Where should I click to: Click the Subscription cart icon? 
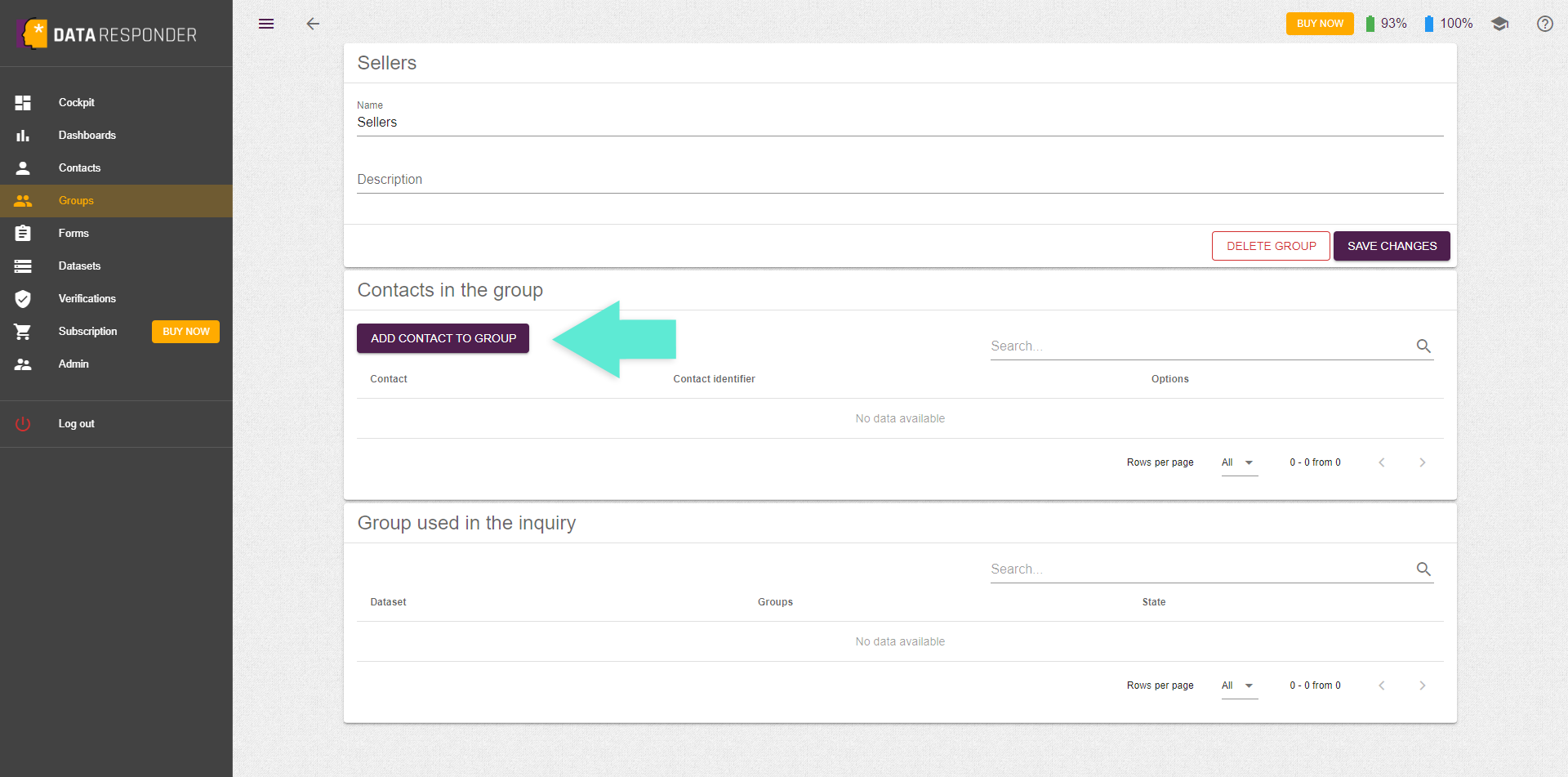click(23, 331)
